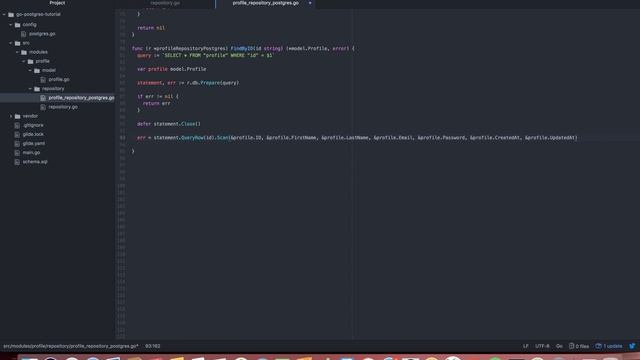640x360 pixels.
Task: Click the vendor folder icon
Action: click(x=18, y=116)
